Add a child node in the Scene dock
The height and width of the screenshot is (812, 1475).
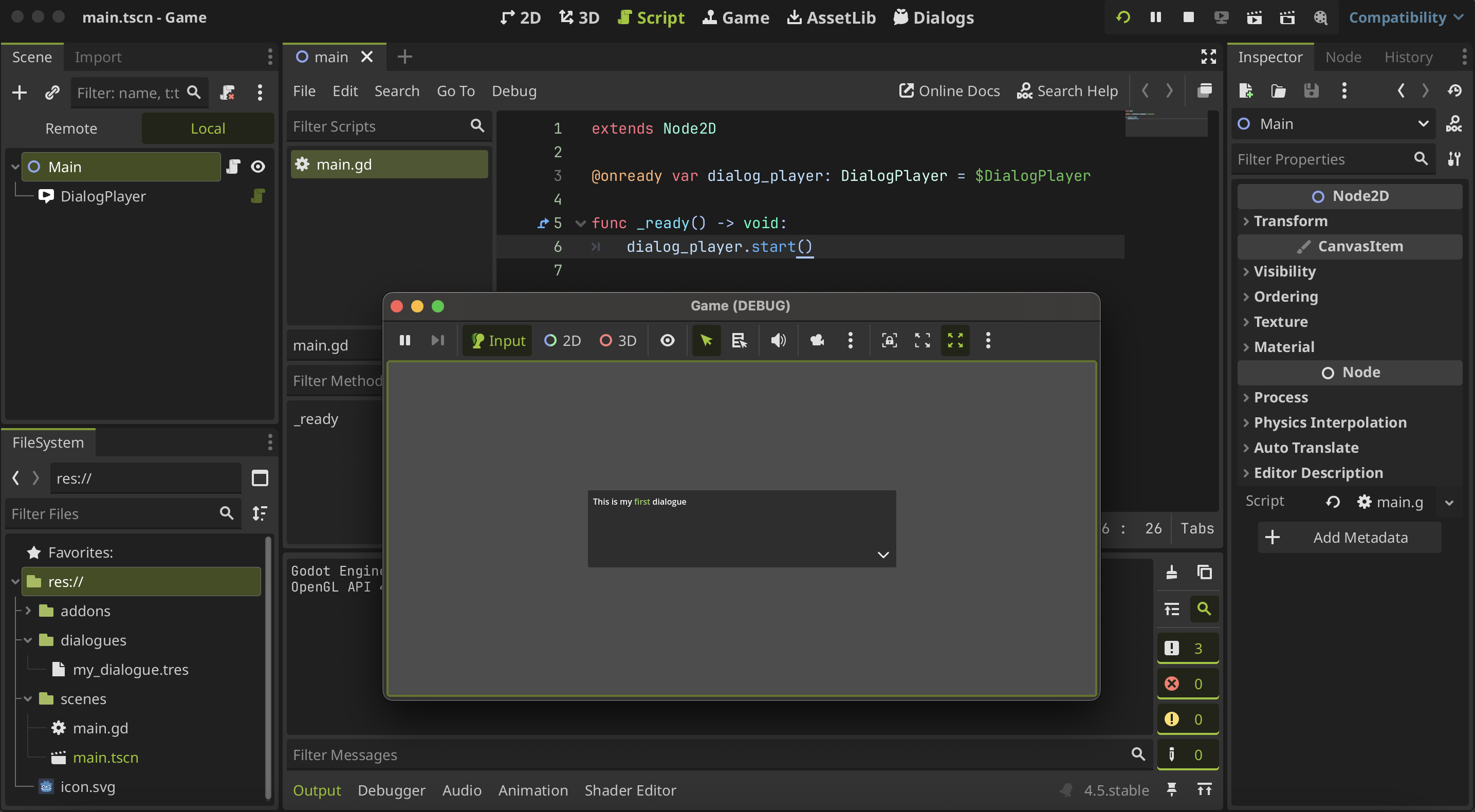tap(19, 92)
